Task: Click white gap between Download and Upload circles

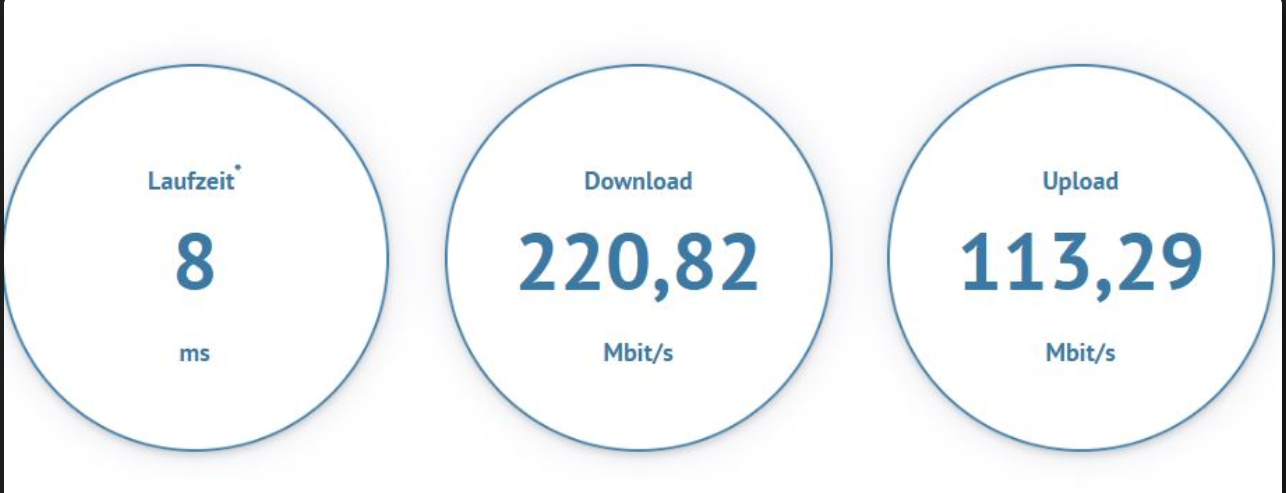Action: pos(860,258)
